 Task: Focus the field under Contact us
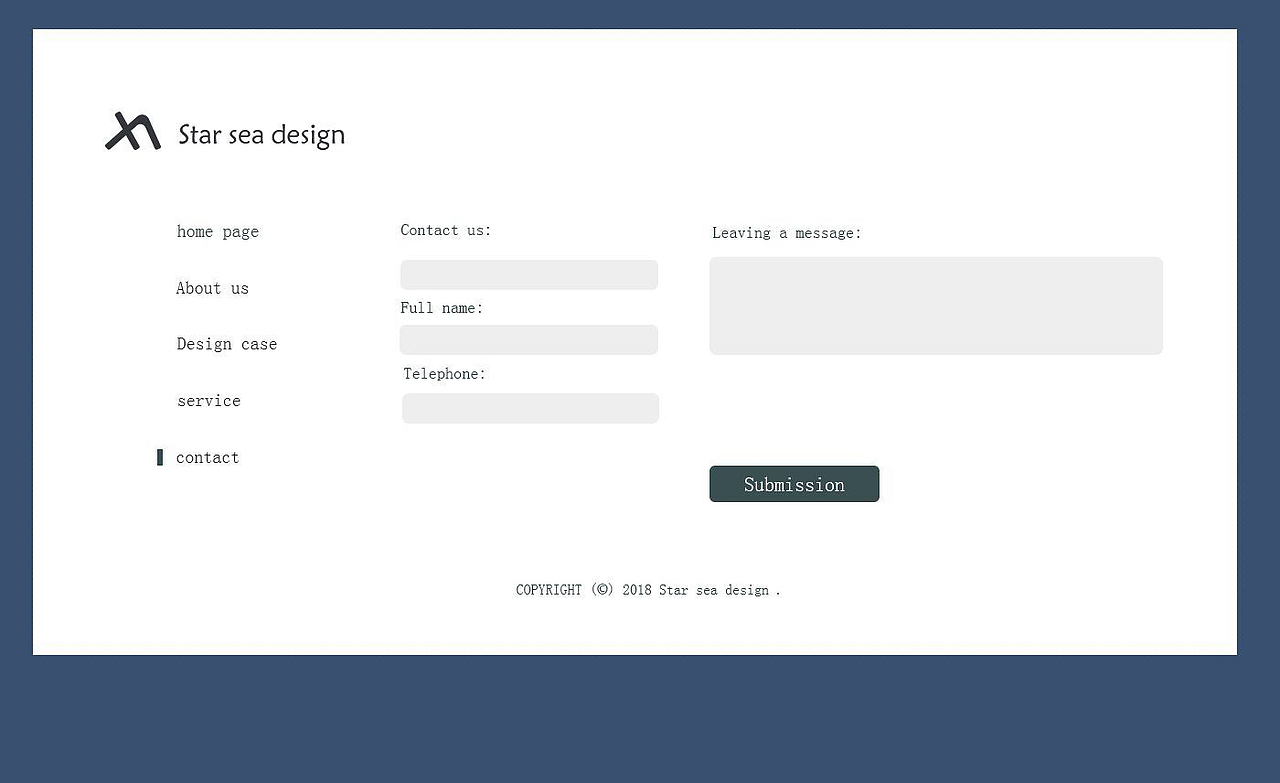(529, 275)
